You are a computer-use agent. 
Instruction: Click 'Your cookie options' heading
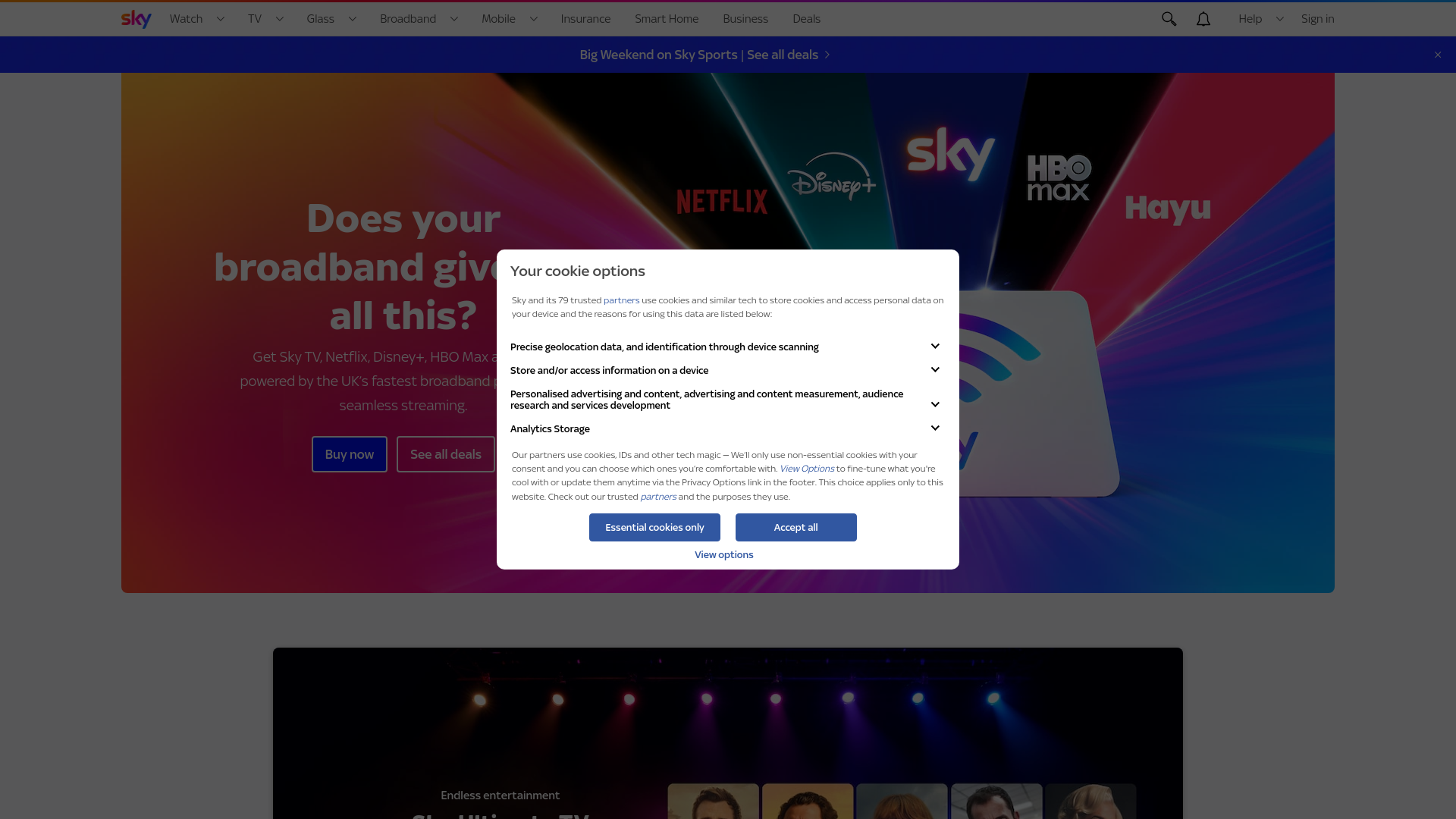coord(577,271)
